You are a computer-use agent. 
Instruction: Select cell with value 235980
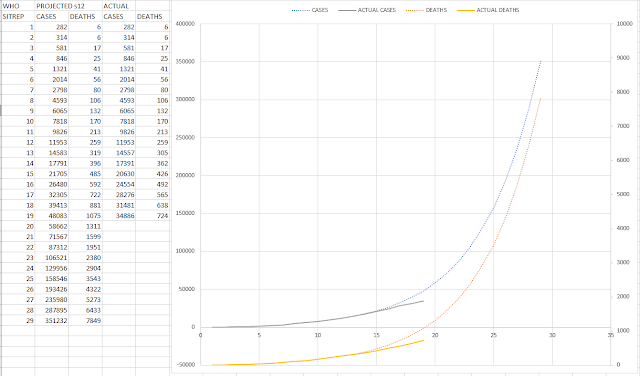[x=52, y=300]
